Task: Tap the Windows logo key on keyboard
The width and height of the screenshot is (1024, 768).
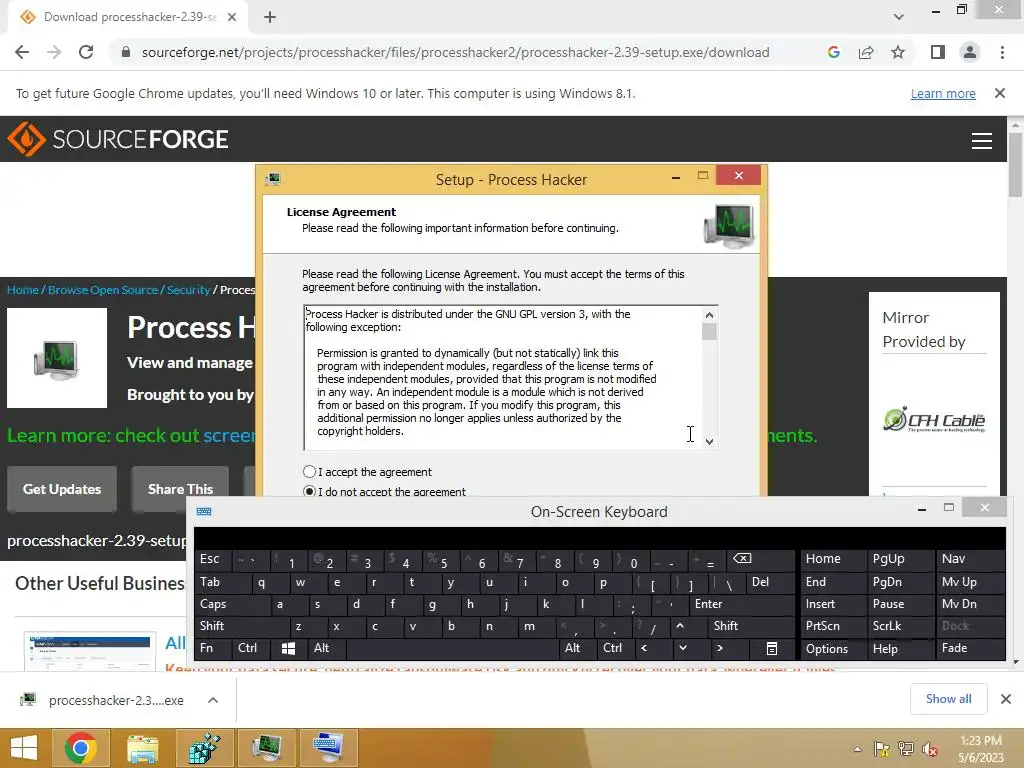Action: coord(288,648)
